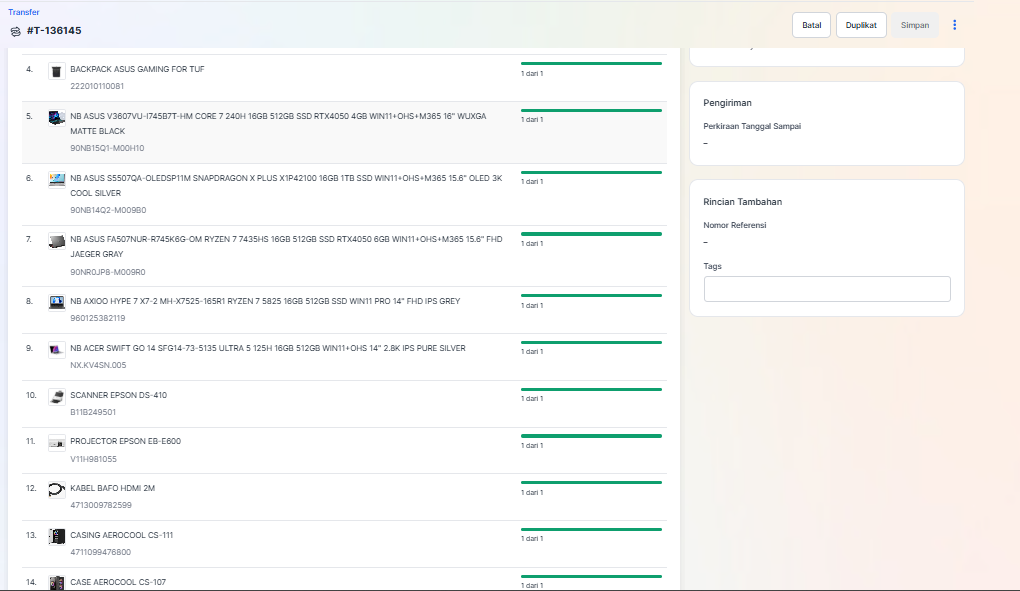The image size is (1020, 591).
Task: Click the Pengiriman section heading
Action: pos(727,103)
